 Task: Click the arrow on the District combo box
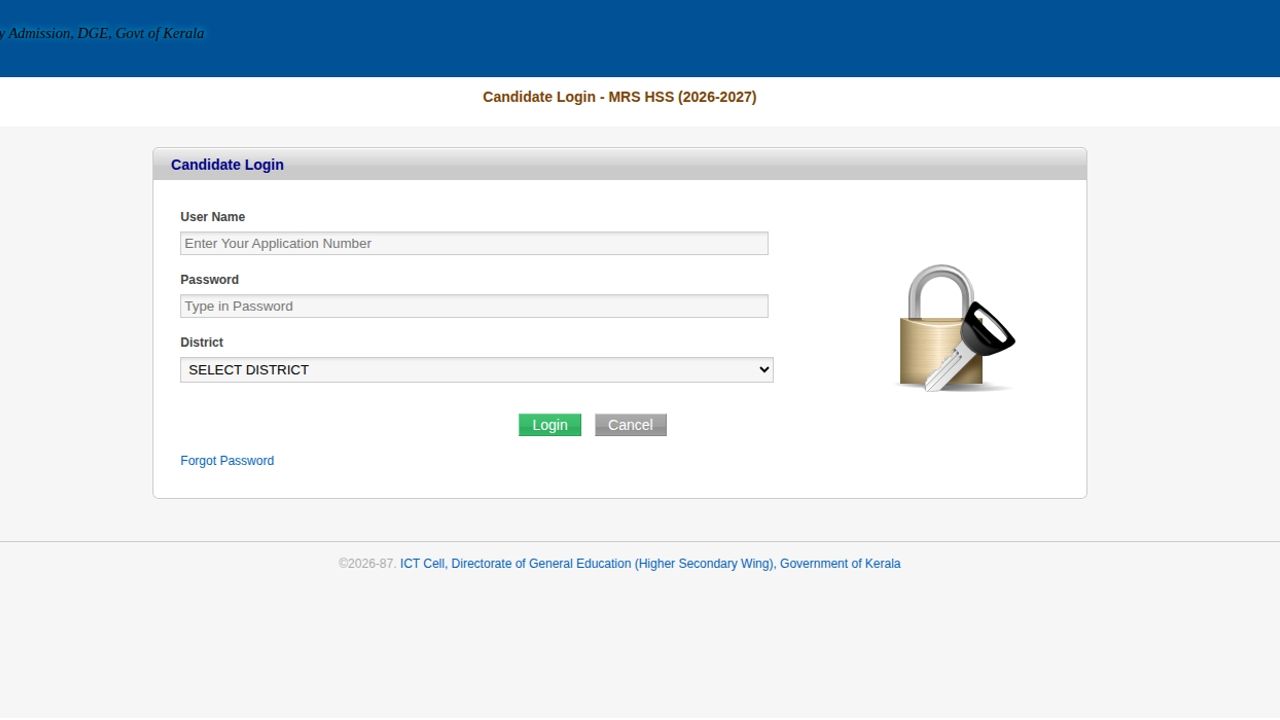pyautogui.click(x=764, y=370)
